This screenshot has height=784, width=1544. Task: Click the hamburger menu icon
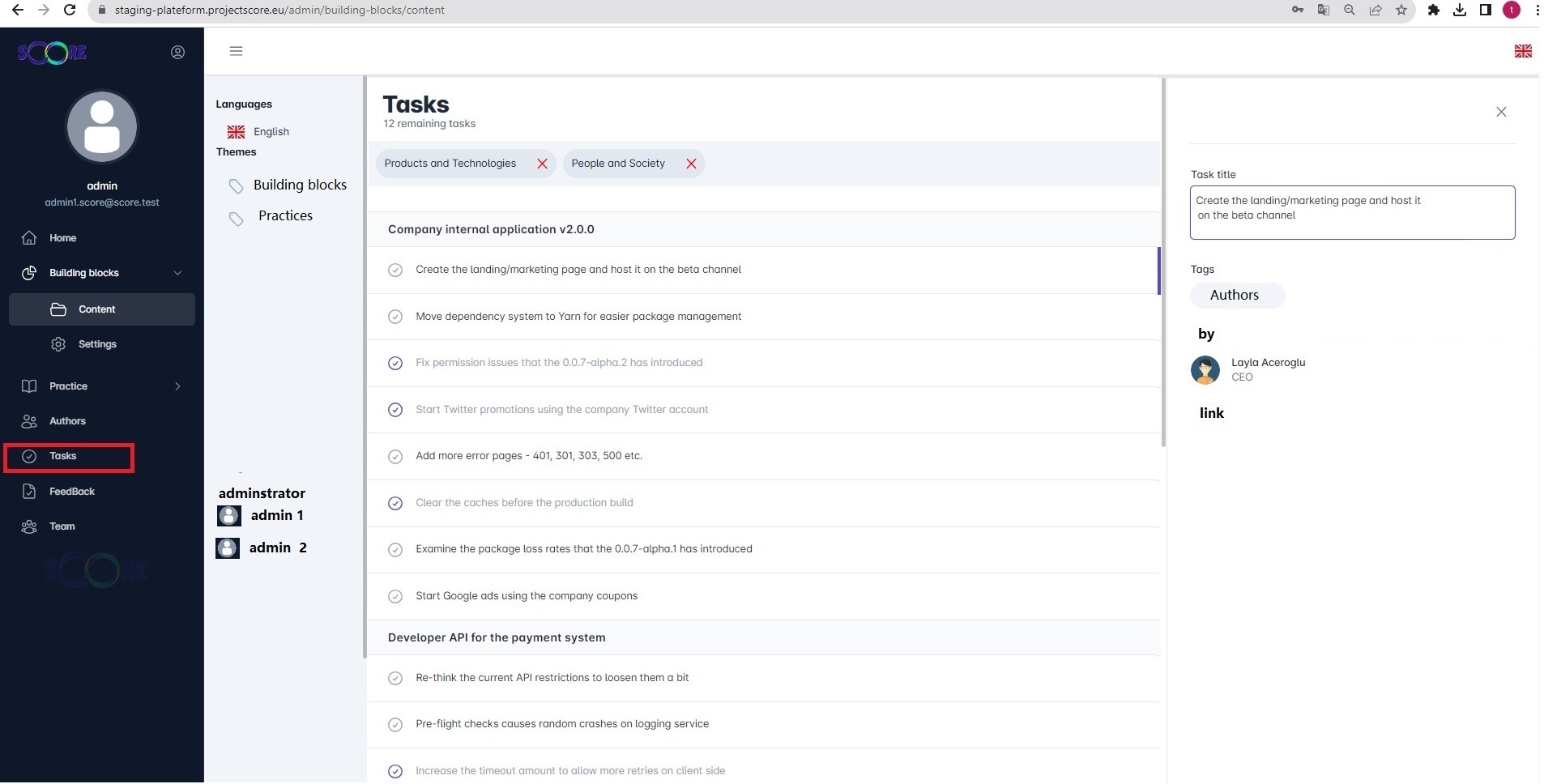[236, 51]
